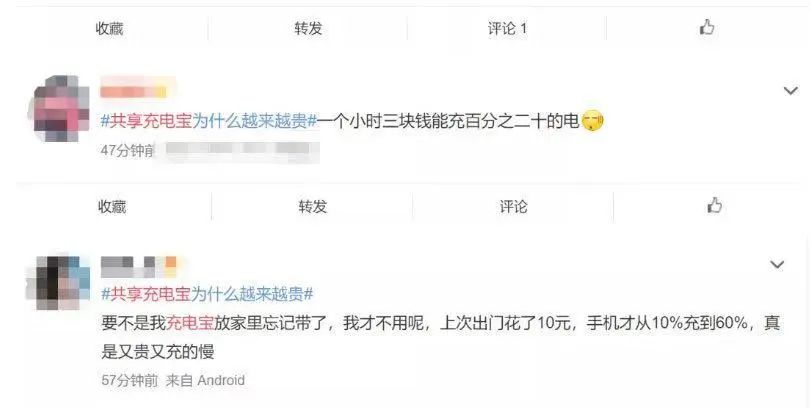Select 收藏 in the row containing 评论 1
This screenshot has height=408, width=811.
(x=109, y=28)
